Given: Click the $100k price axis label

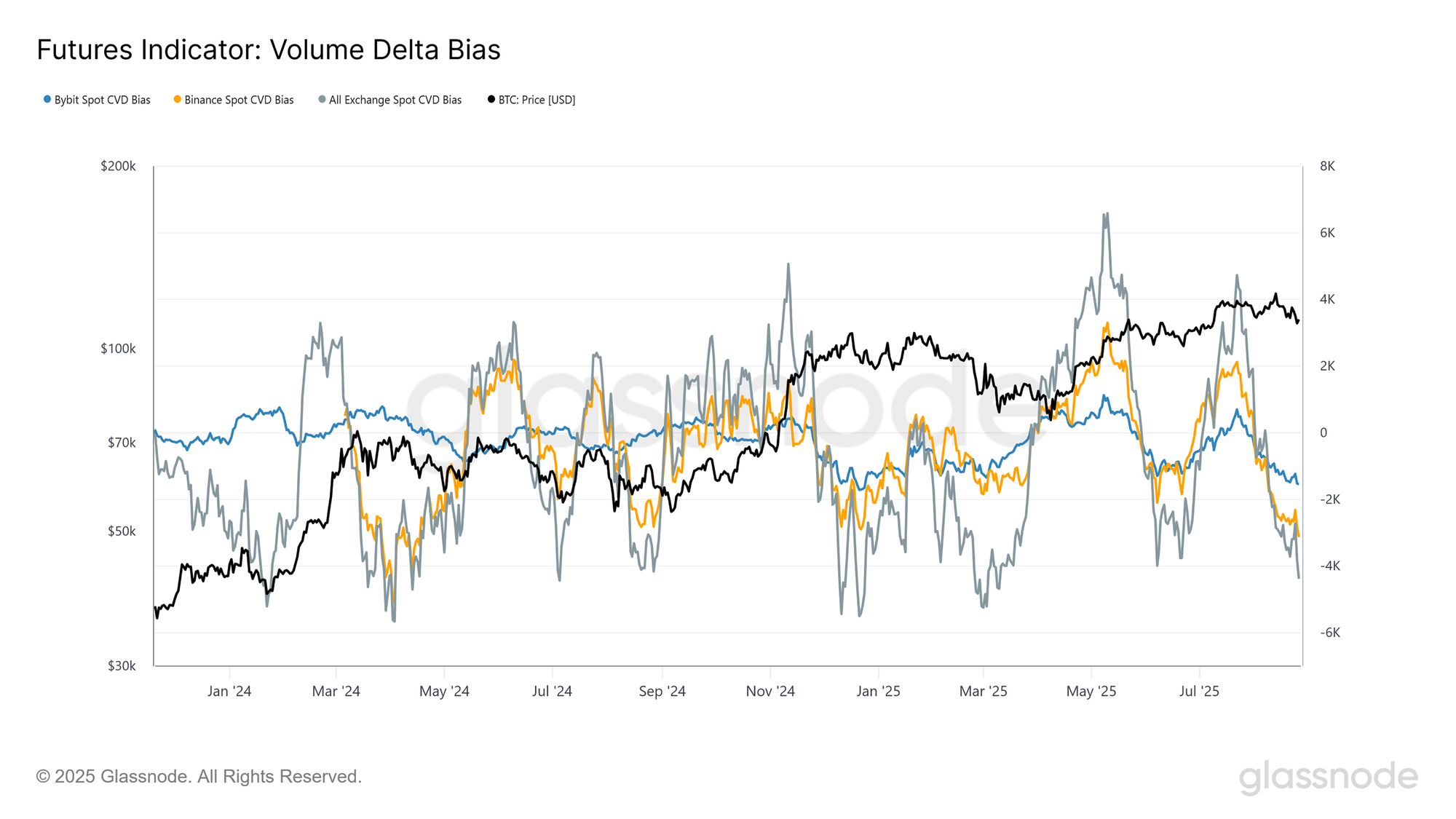Looking at the screenshot, I should point(119,349).
